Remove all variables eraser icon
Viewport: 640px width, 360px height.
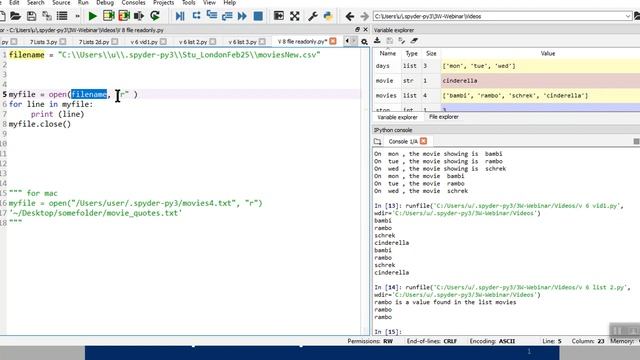(x=414, y=41)
